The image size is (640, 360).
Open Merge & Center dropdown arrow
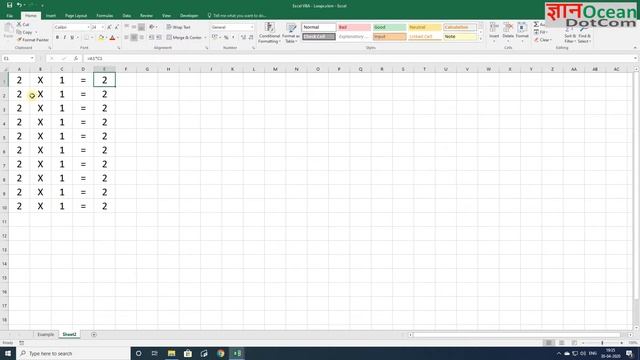pos(205,37)
